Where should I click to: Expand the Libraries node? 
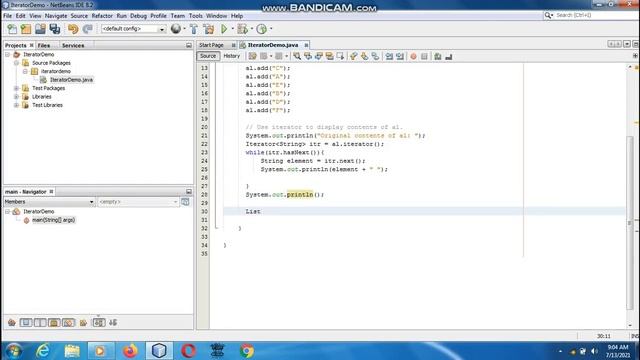tap(16, 97)
